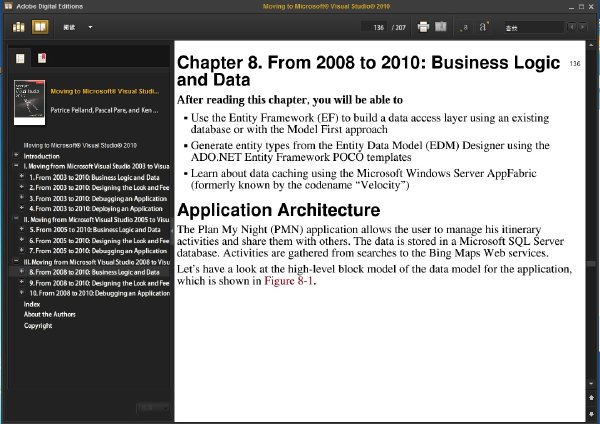Expand the Introduction tree node

[16, 155]
